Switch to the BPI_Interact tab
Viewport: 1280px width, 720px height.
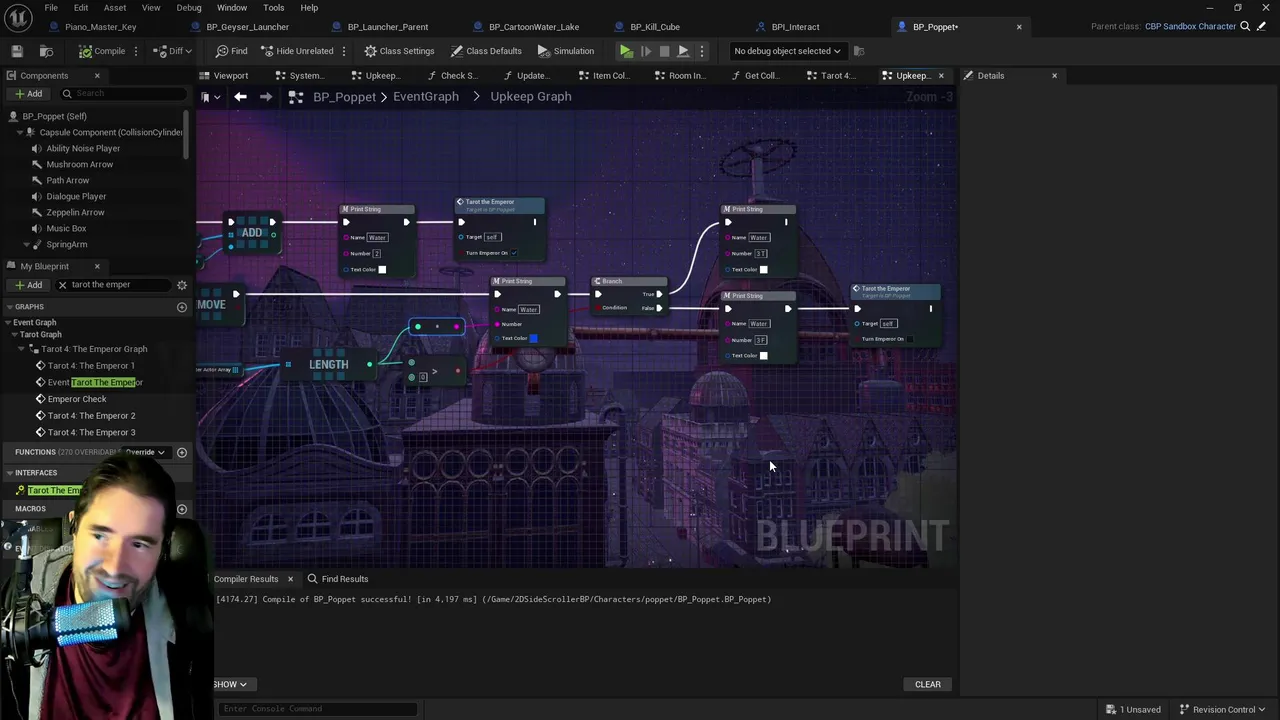coord(795,27)
